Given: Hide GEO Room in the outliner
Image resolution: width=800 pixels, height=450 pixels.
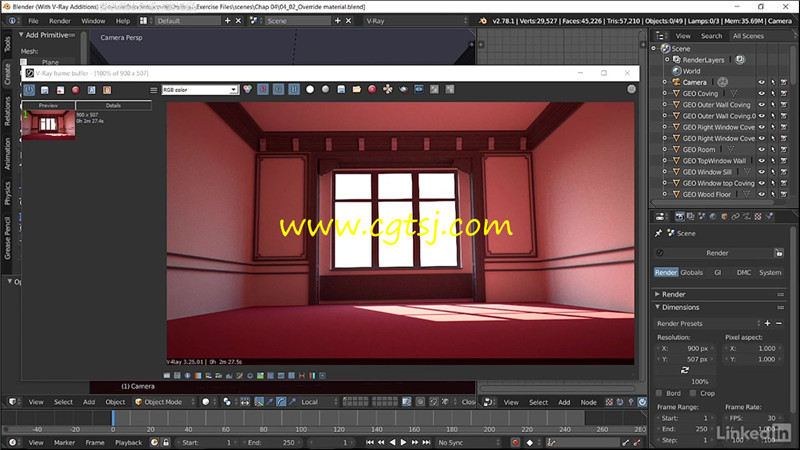Looking at the screenshot, I should pyautogui.click(x=762, y=149).
